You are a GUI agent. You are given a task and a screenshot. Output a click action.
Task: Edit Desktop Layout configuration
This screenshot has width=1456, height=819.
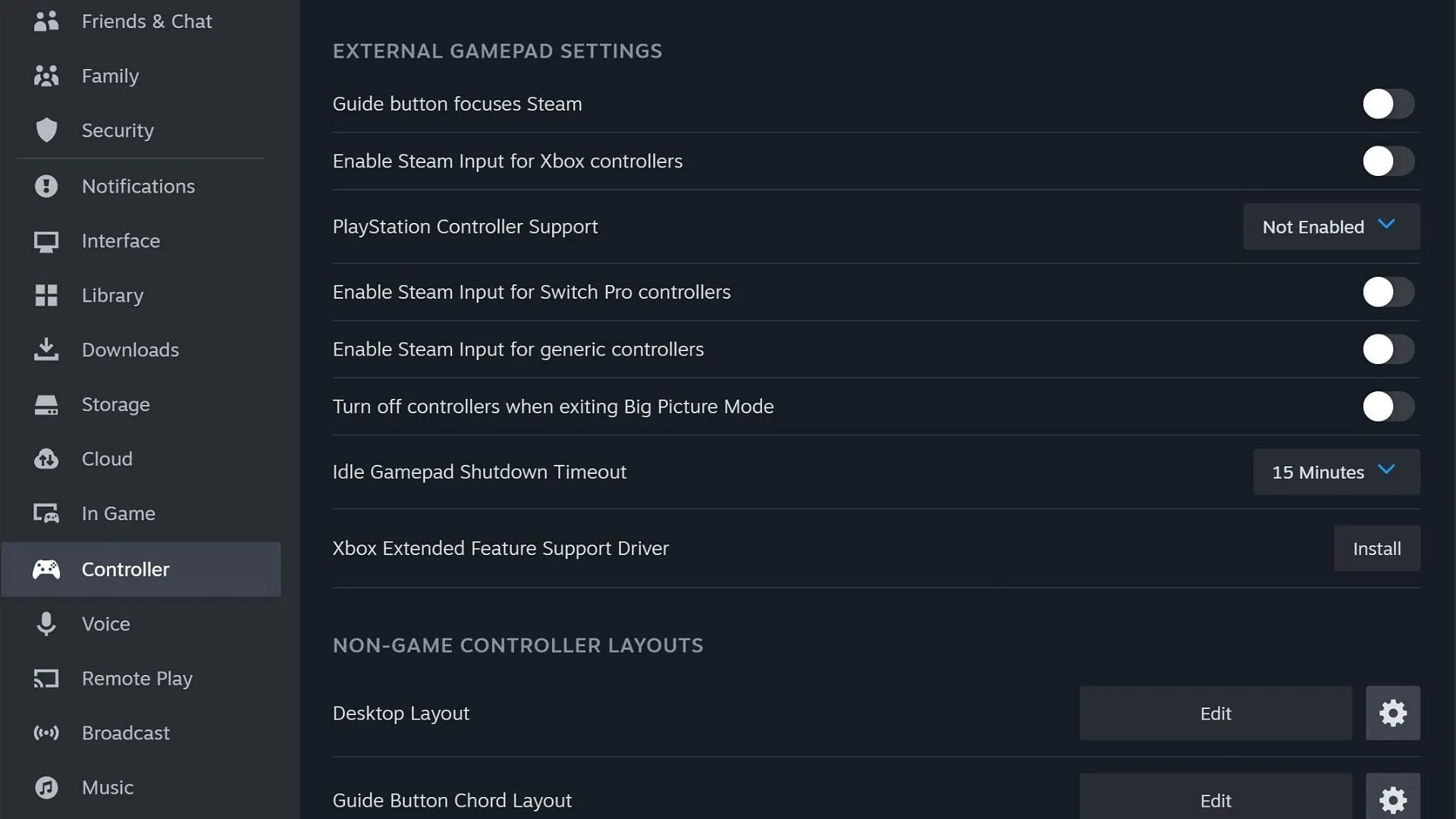point(1215,713)
